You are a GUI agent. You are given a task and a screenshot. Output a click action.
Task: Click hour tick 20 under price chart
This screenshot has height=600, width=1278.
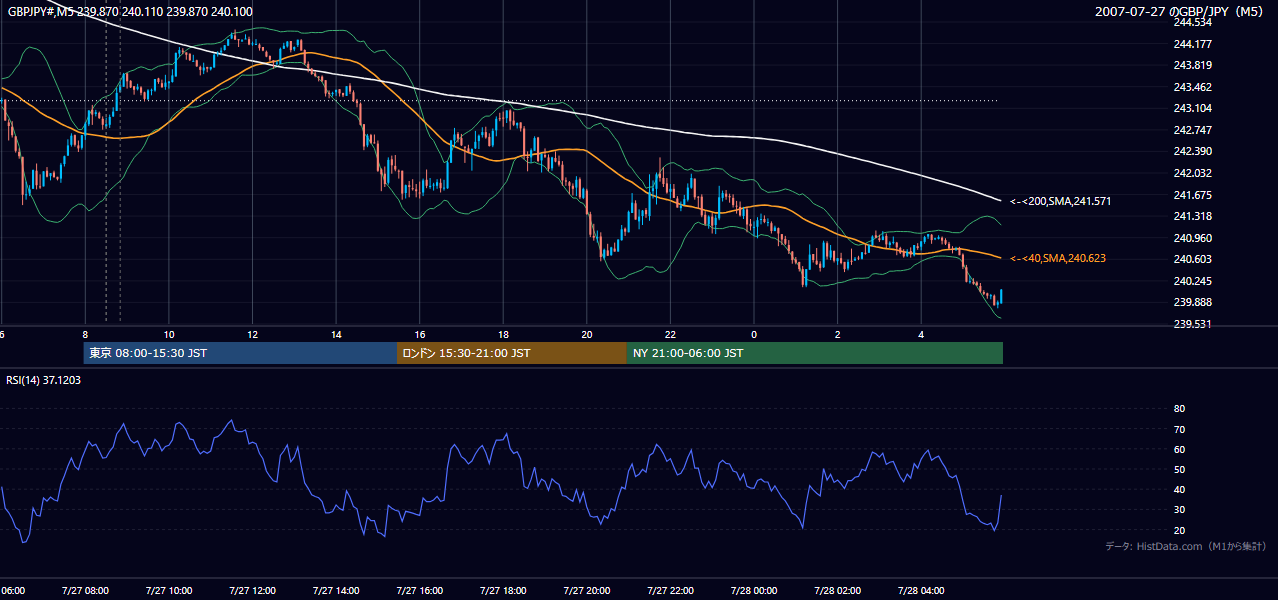tap(587, 334)
